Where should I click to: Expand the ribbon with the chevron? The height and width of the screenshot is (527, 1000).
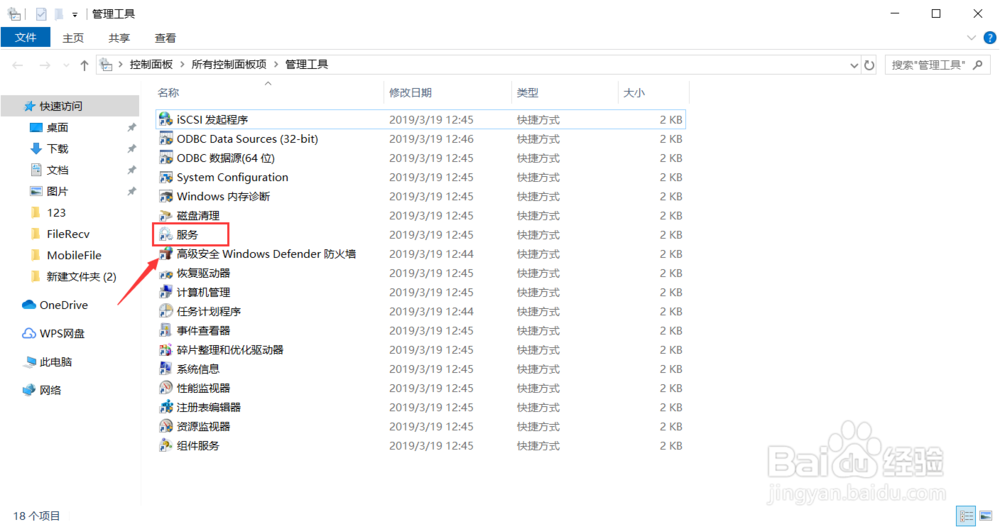971,38
